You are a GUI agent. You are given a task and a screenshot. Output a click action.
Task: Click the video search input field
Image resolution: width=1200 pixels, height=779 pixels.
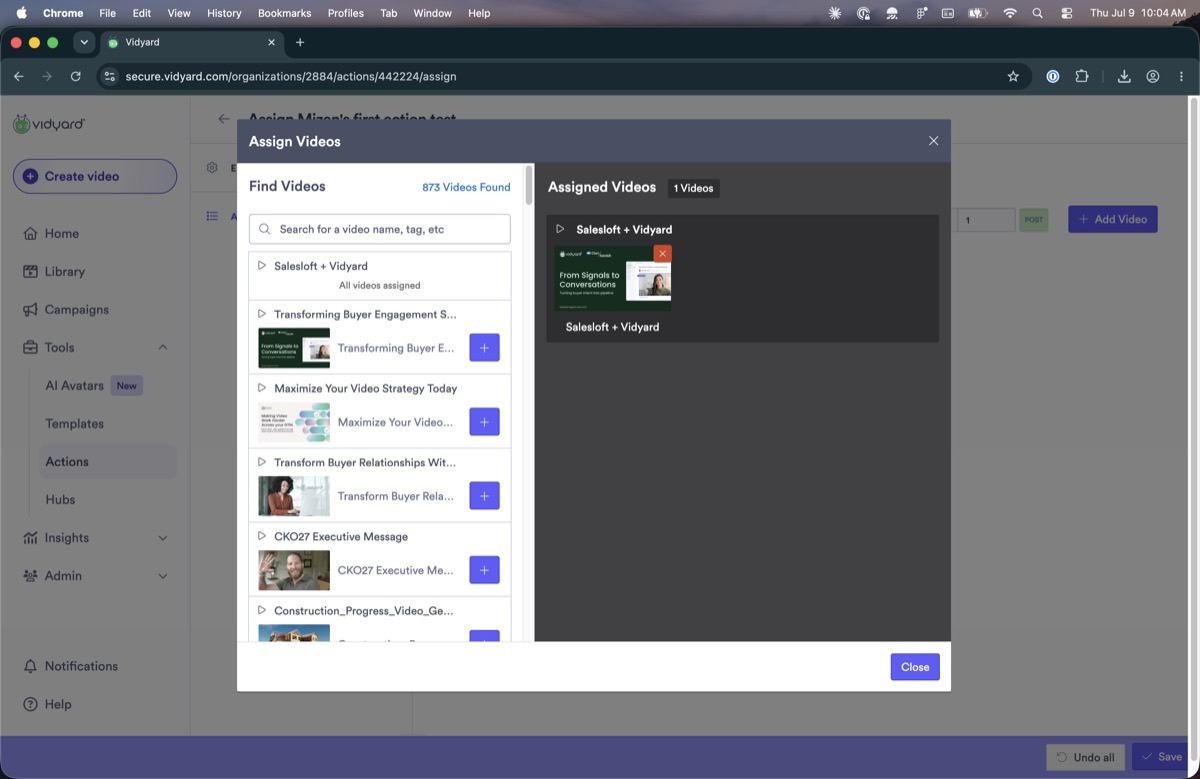(380, 229)
